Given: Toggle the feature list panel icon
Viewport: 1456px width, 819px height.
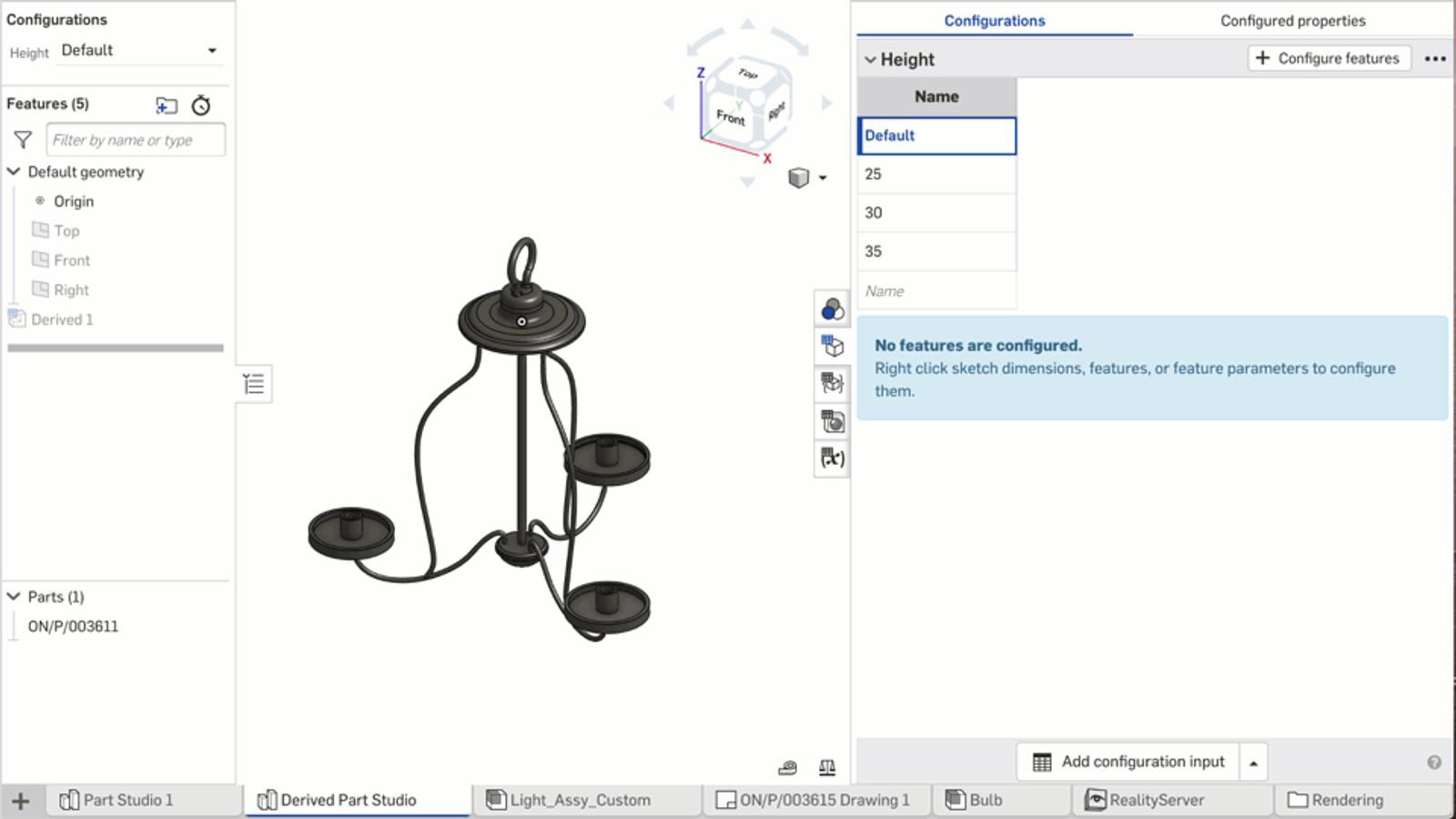Looking at the screenshot, I should 254,384.
